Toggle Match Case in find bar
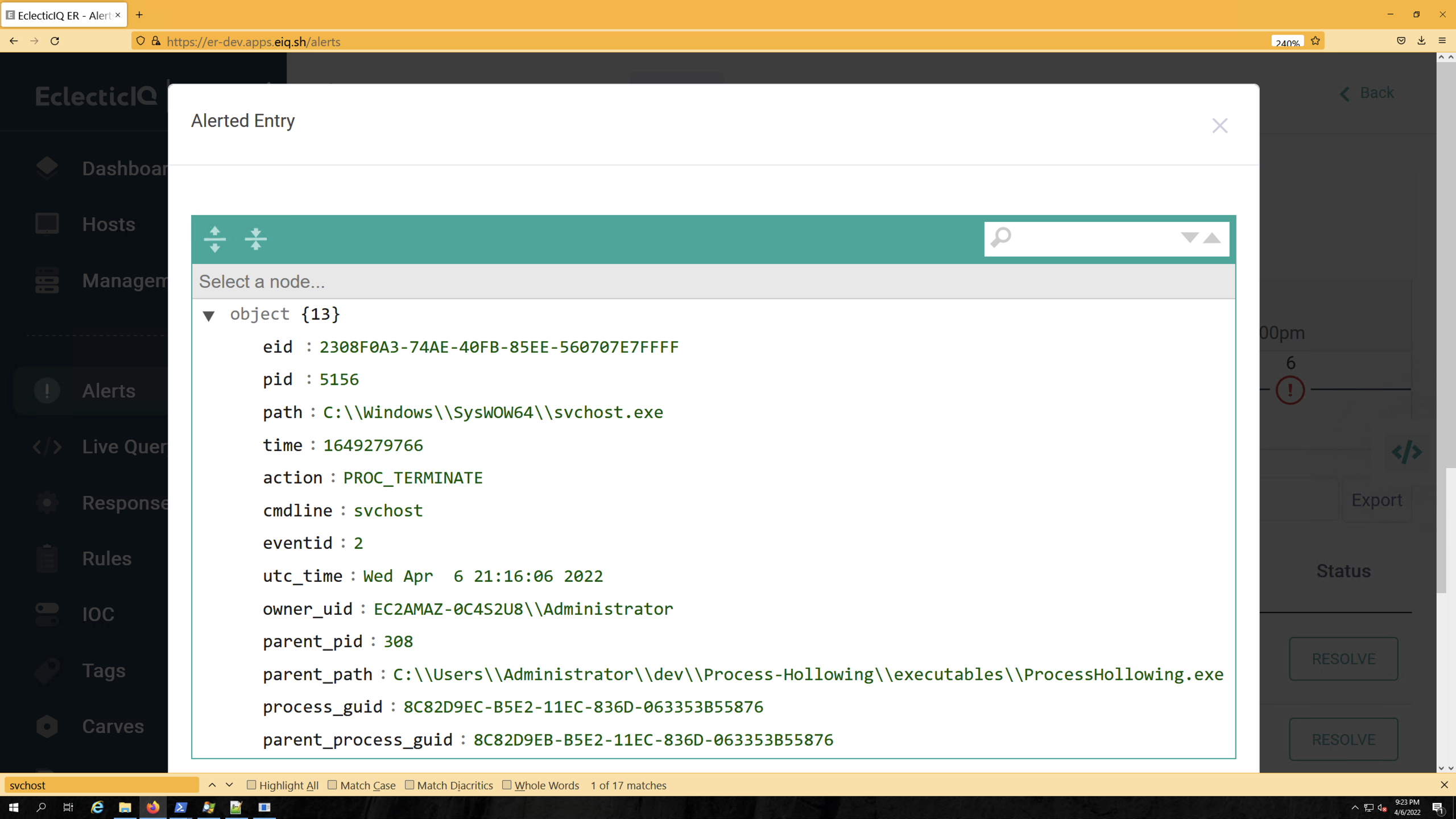1456x819 pixels. coord(333,785)
